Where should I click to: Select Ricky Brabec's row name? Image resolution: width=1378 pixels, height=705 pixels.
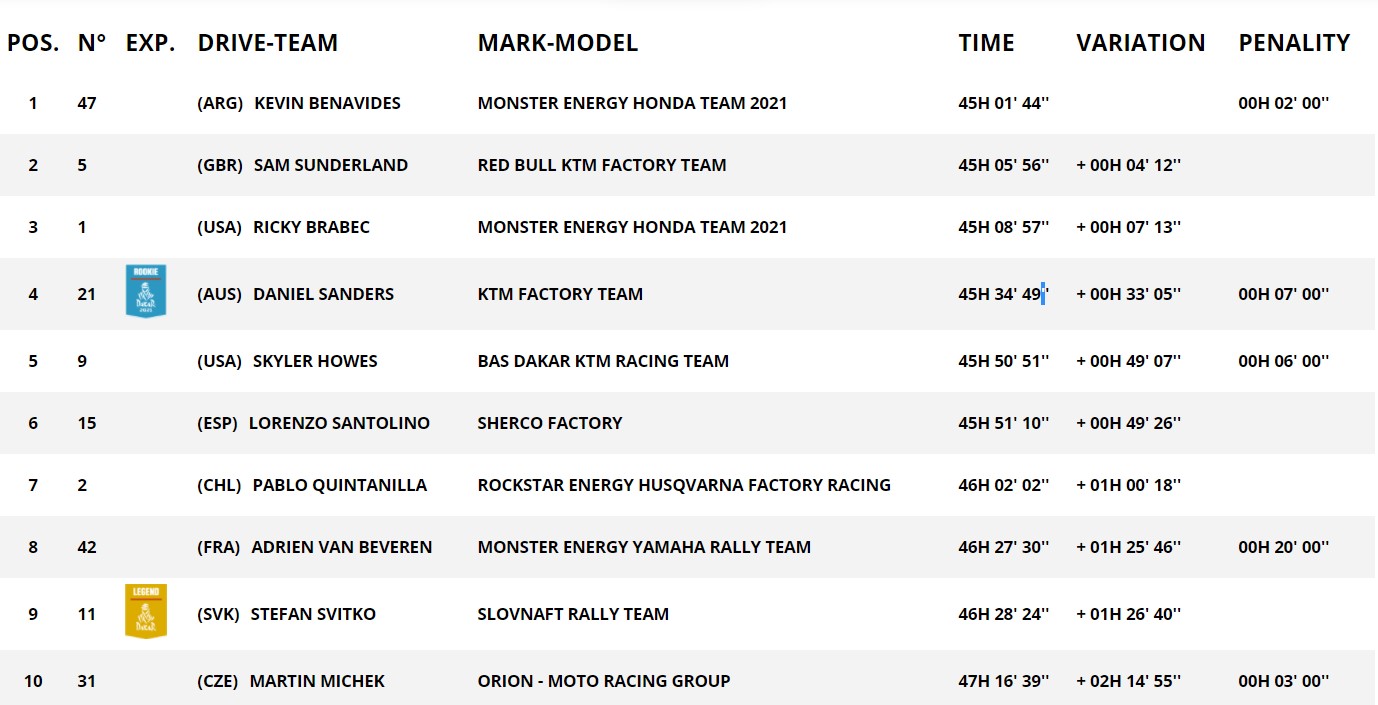[311, 227]
